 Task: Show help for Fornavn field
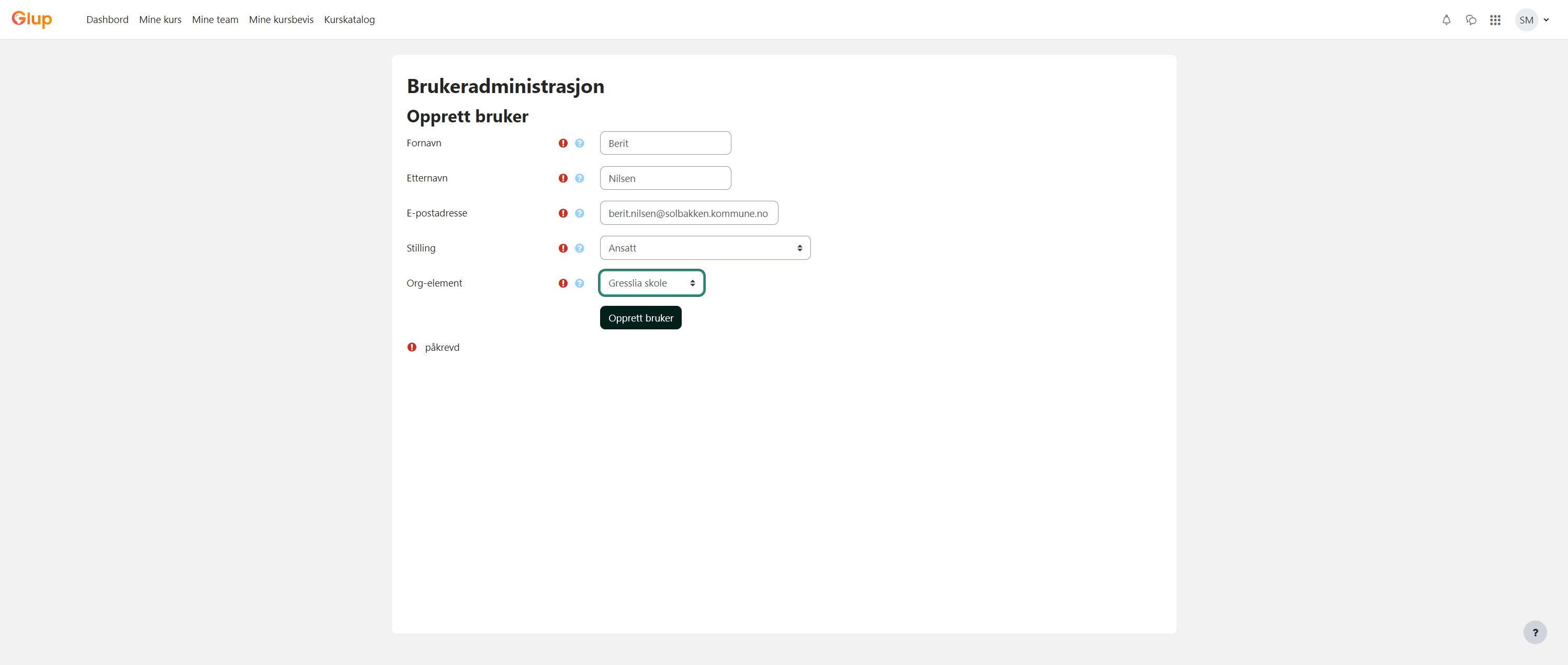[x=580, y=143]
